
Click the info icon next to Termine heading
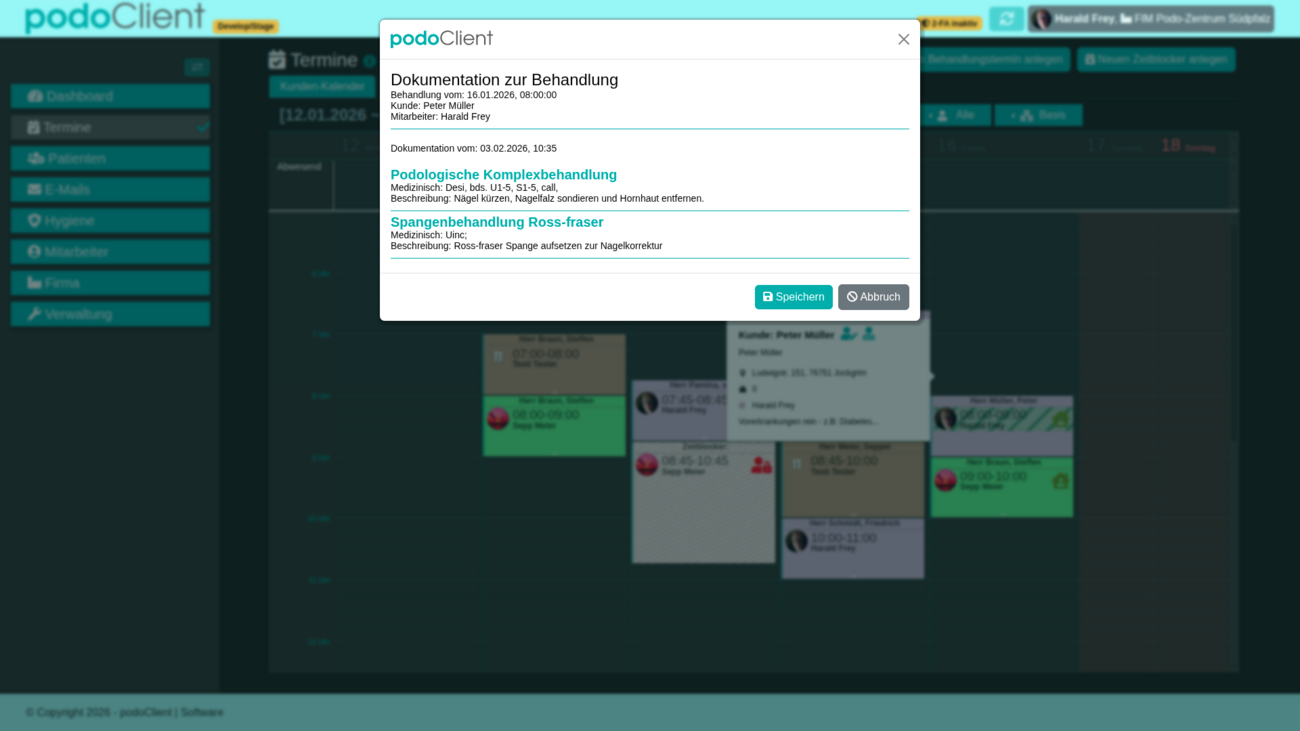click(x=369, y=61)
